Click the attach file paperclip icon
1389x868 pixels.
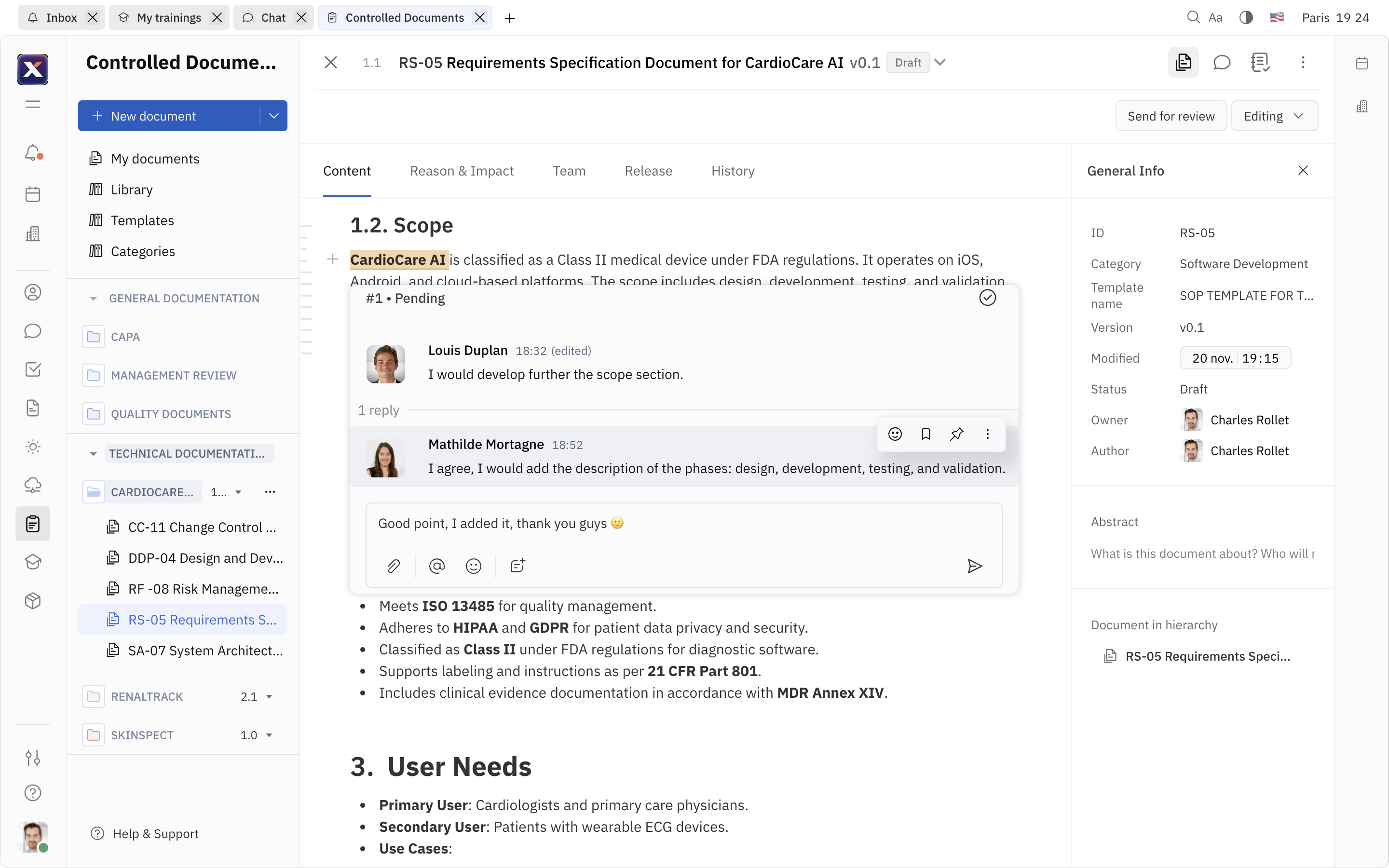point(393,566)
